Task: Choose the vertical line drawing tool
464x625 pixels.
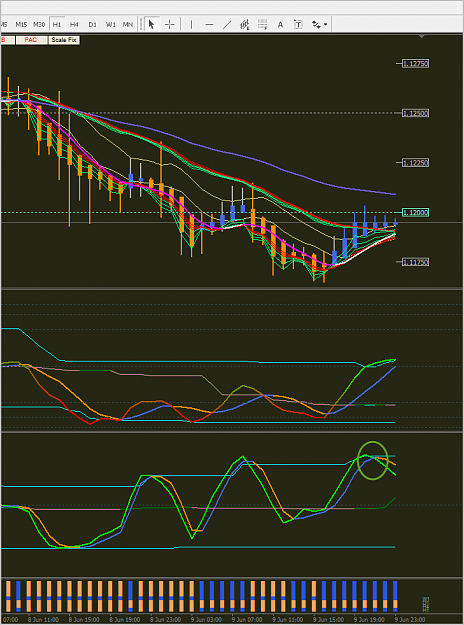Action: [x=191, y=25]
